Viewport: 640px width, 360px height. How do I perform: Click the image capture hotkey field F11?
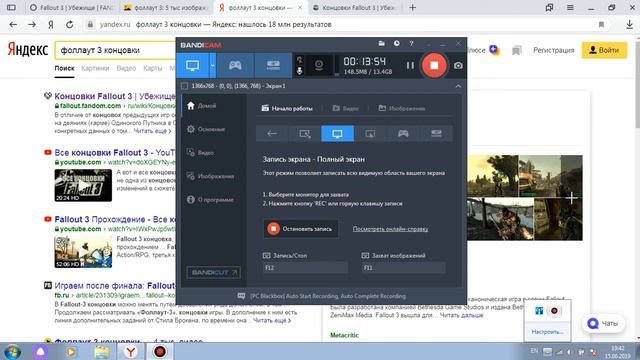point(403,268)
